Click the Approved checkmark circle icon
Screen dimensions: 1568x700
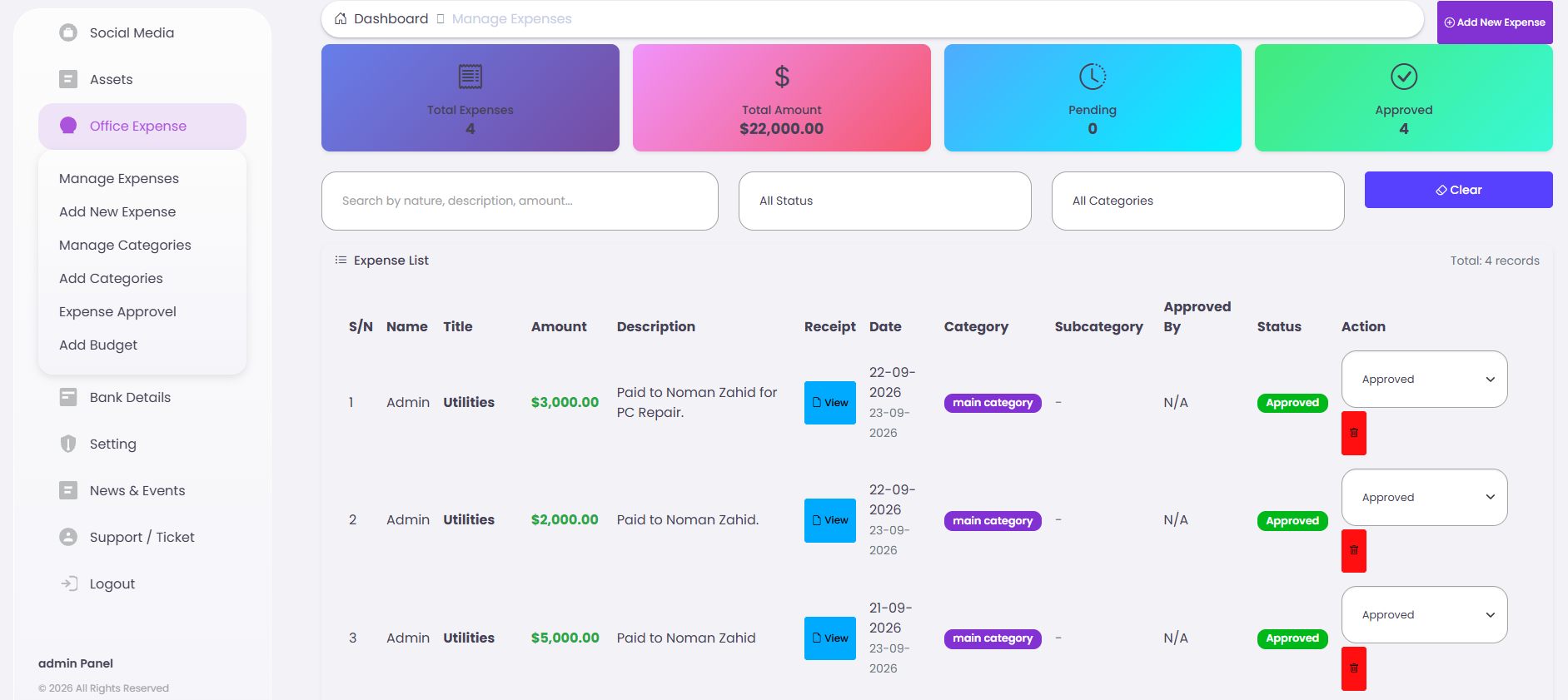pos(1404,77)
